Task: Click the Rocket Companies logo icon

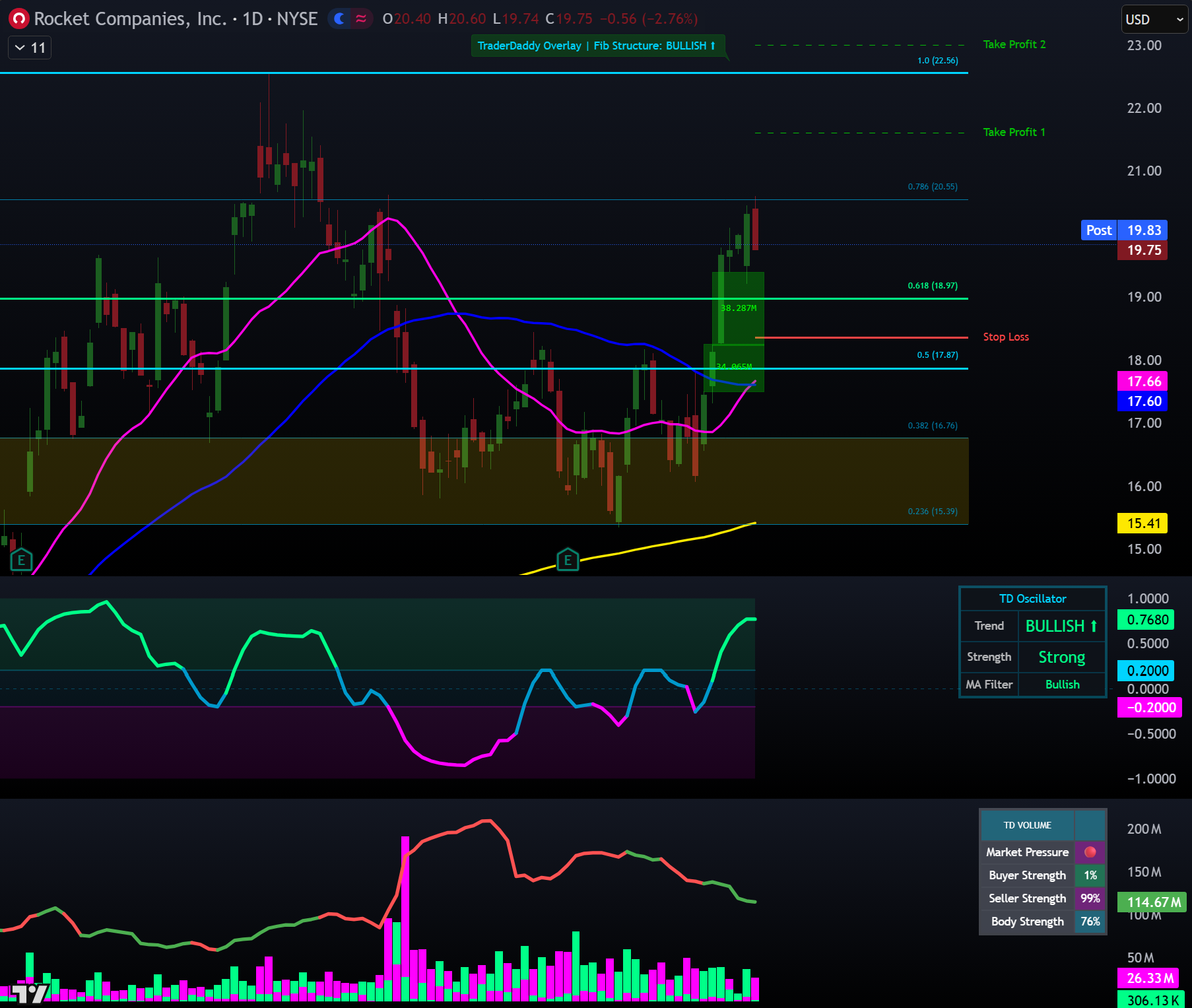Action: click(x=18, y=18)
